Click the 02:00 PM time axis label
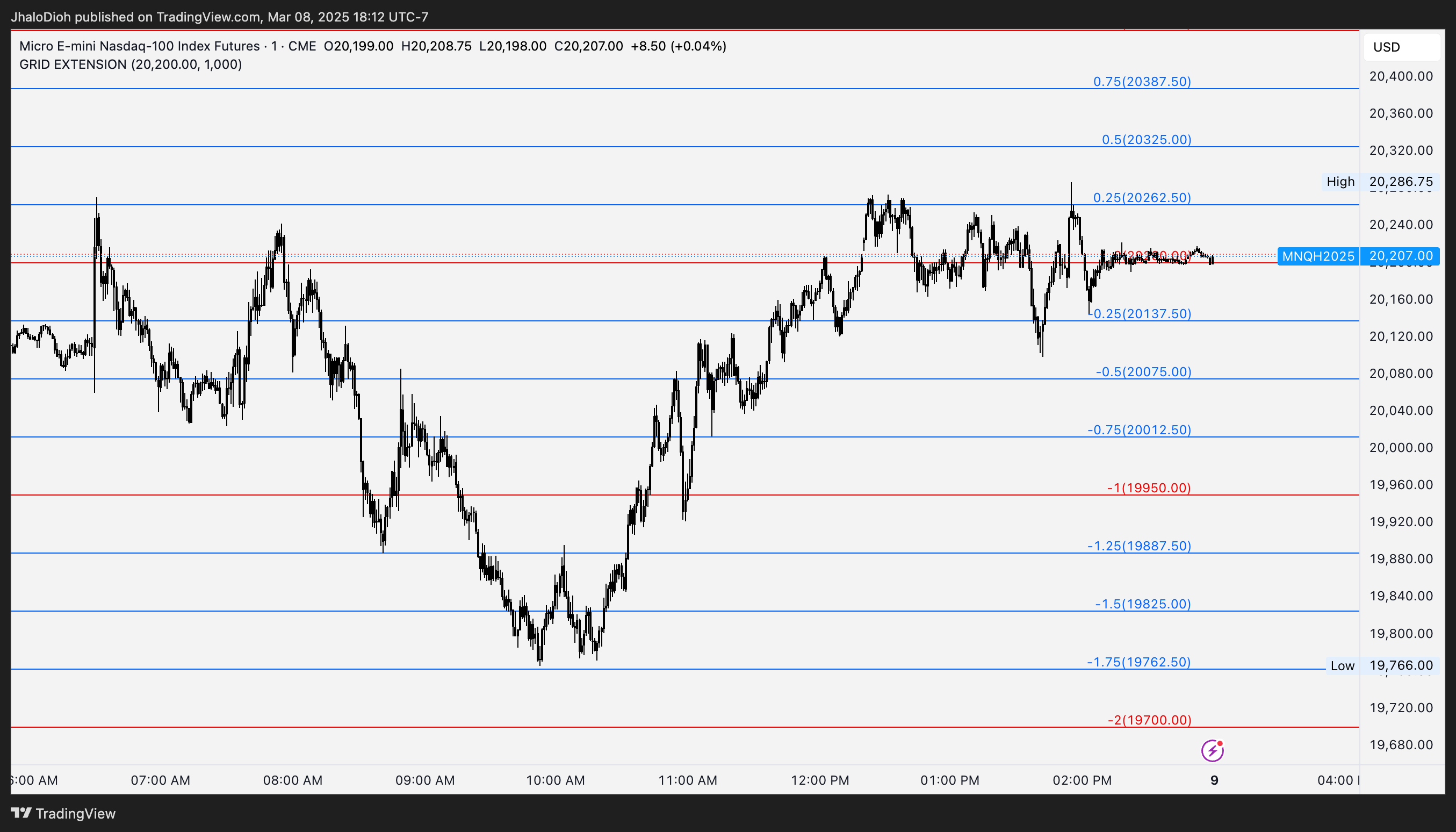This screenshot has height=832, width=1456. click(1083, 780)
